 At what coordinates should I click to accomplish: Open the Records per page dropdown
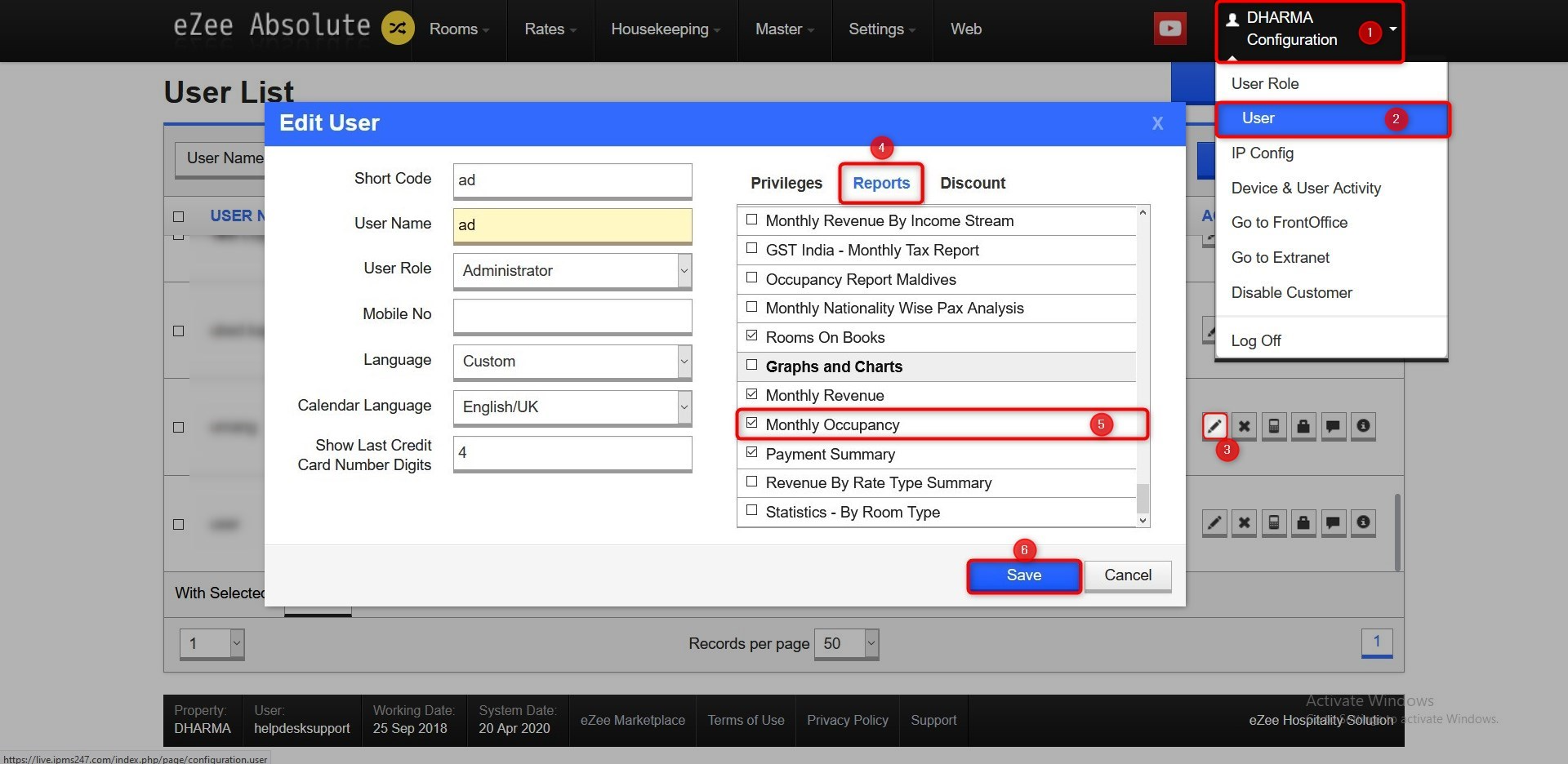pos(846,644)
